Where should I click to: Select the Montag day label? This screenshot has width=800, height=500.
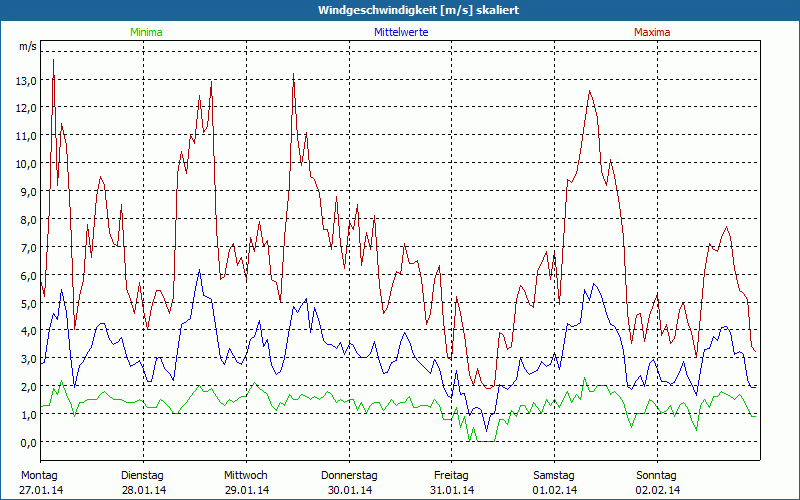(40, 475)
